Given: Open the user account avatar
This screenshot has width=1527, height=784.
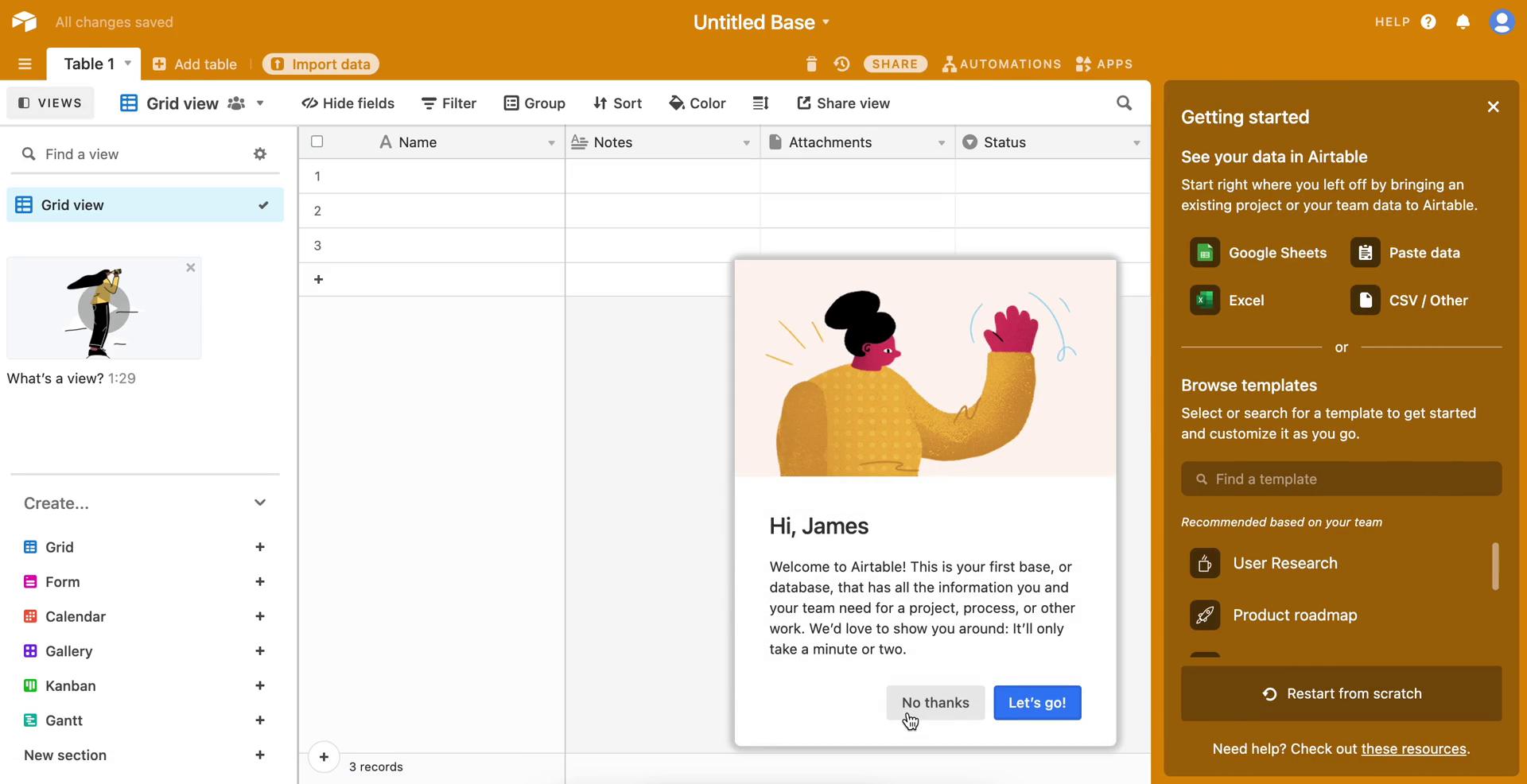Looking at the screenshot, I should pos(1502,21).
